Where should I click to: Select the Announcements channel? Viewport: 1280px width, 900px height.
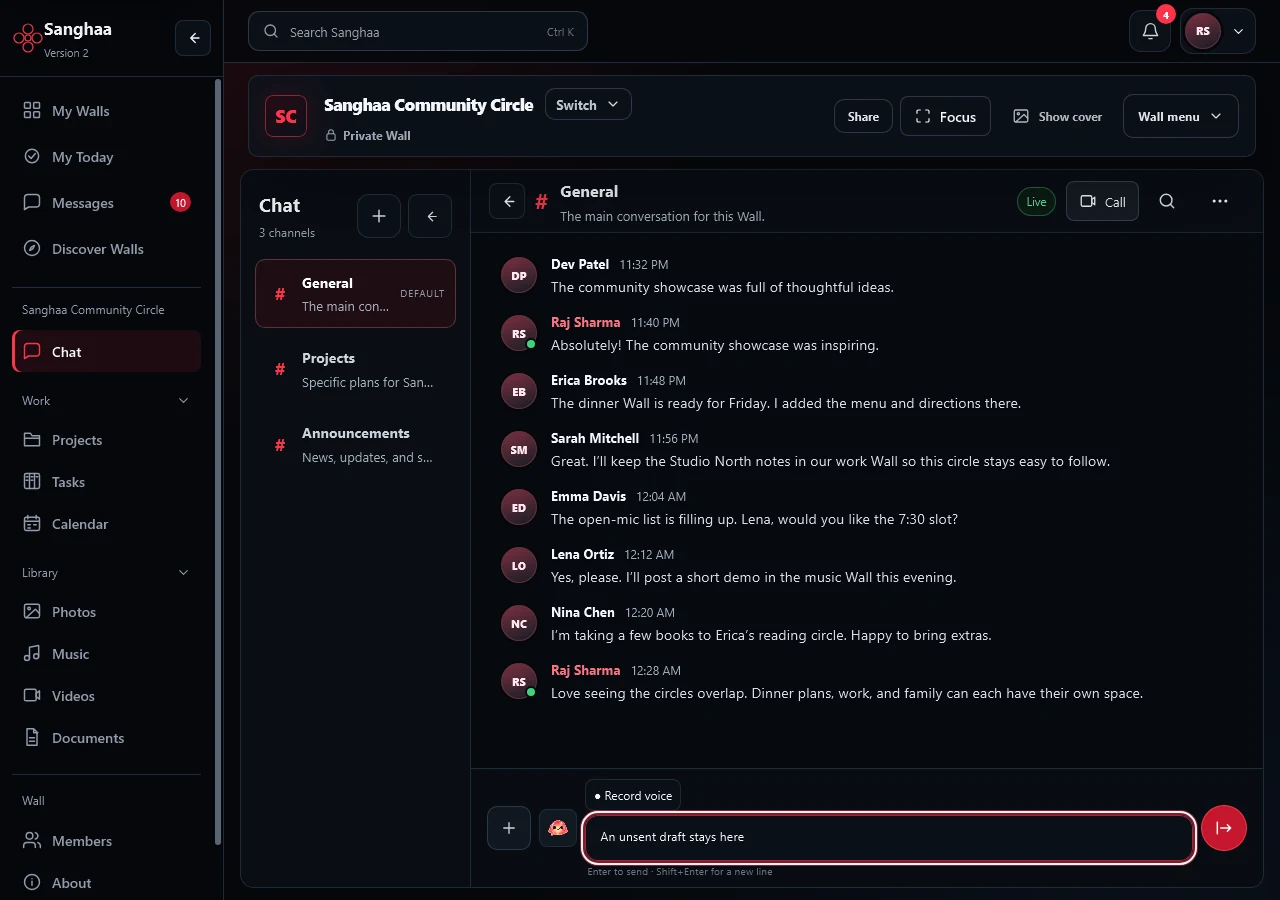click(x=355, y=444)
